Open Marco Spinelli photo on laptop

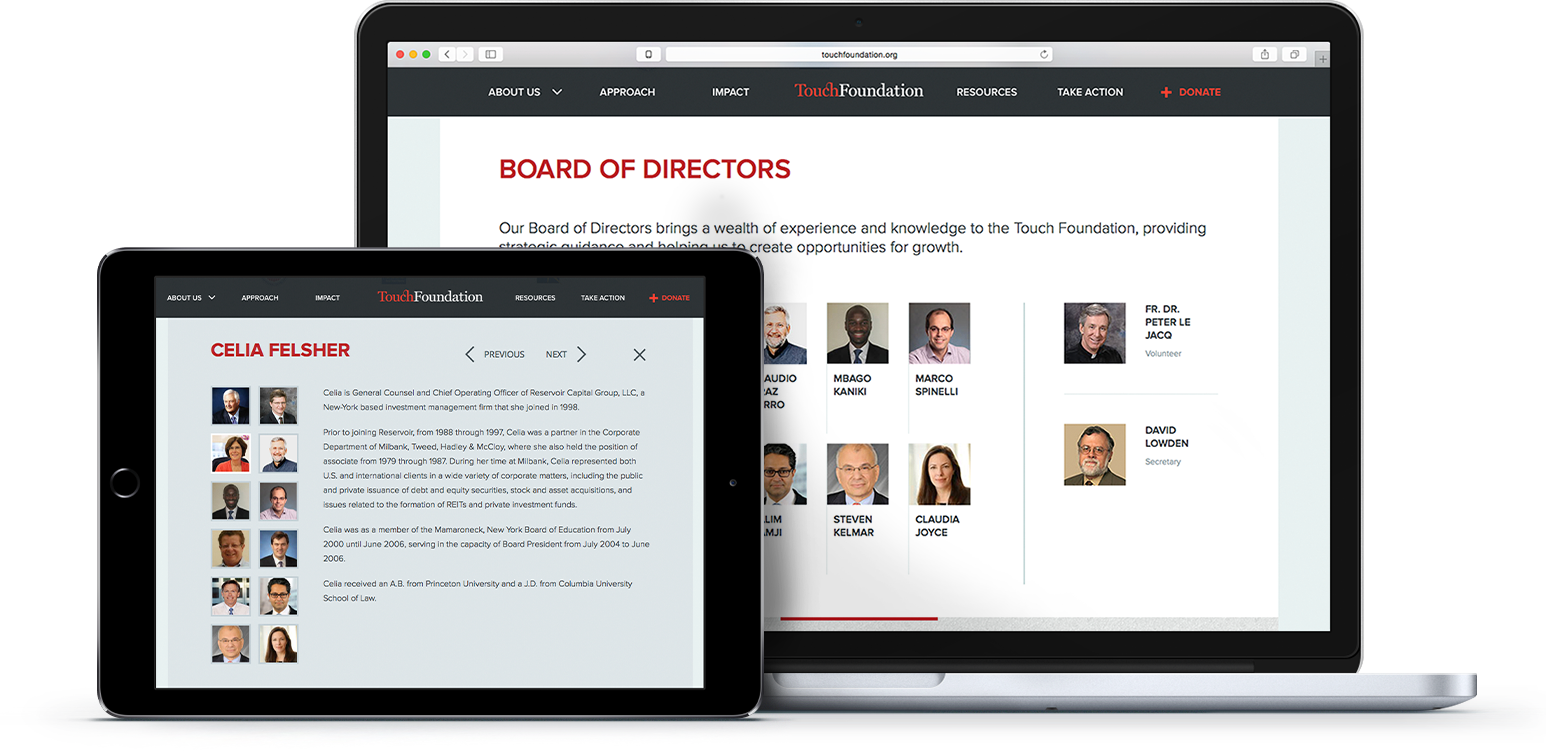[x=939, y=333]
